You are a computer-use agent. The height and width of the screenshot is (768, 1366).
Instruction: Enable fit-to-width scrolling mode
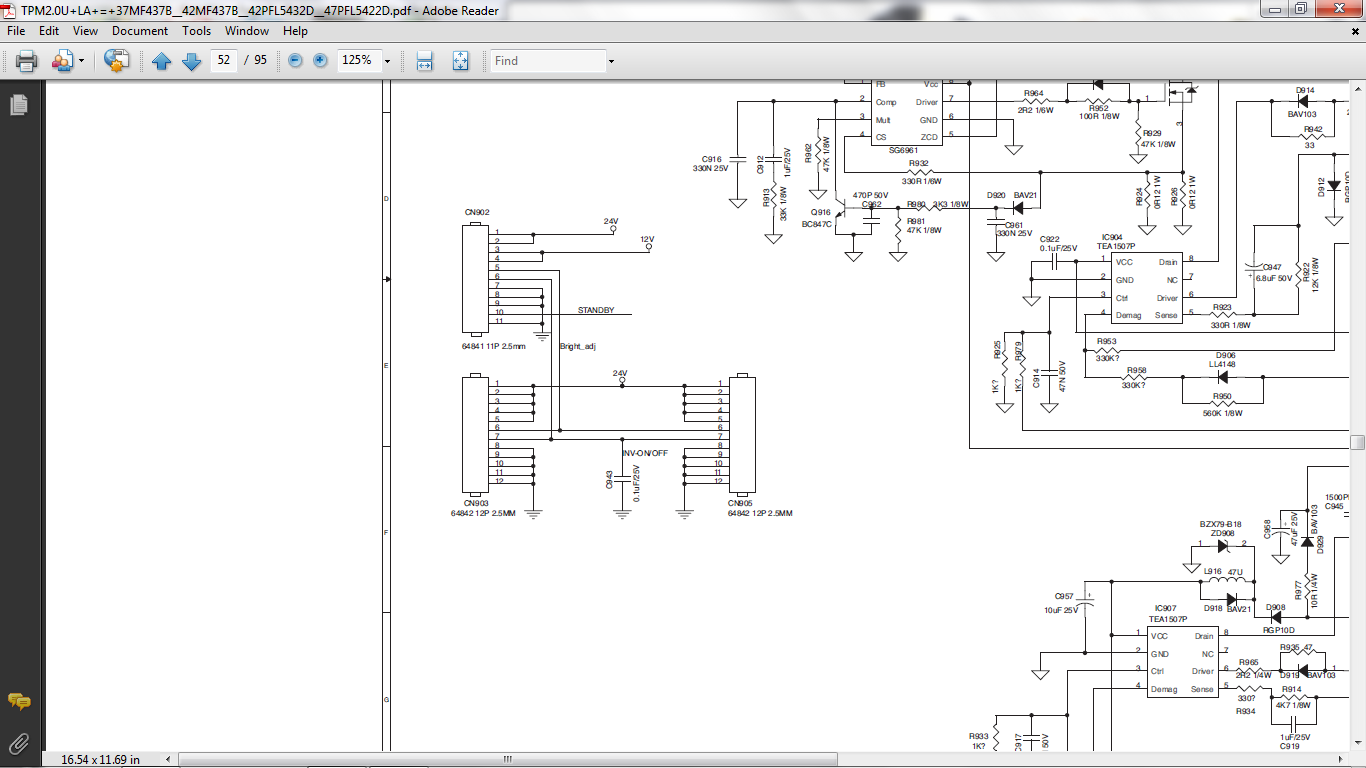(424, 61)
